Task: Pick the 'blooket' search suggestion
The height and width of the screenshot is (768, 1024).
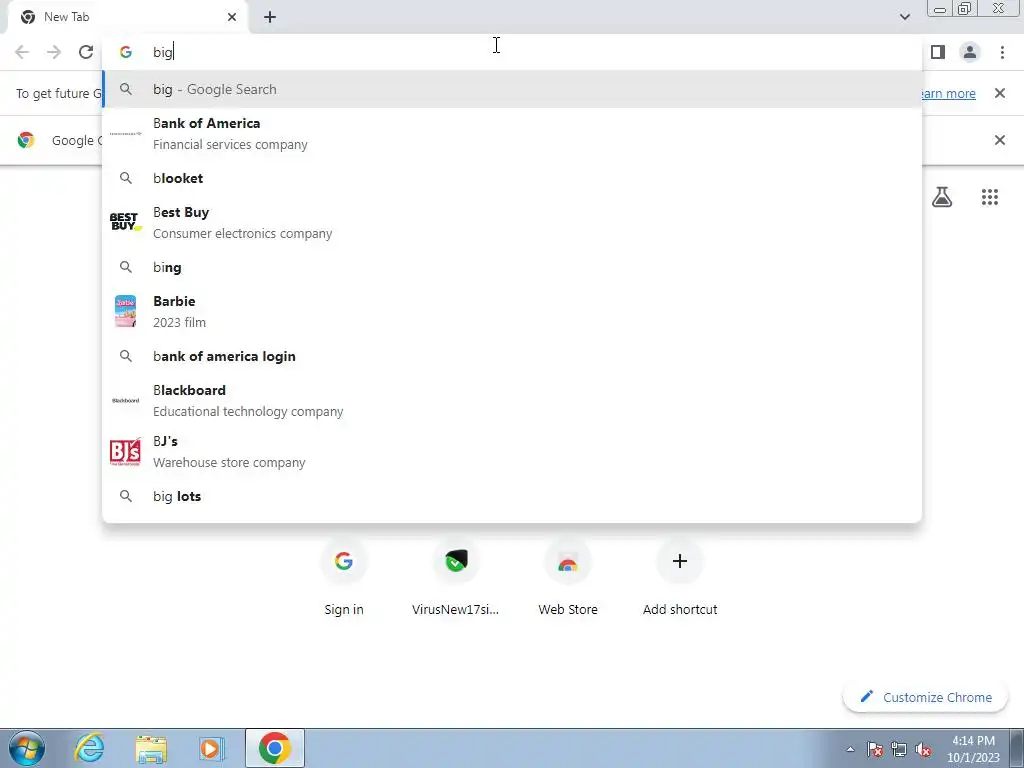Action: tap(512, 178)
